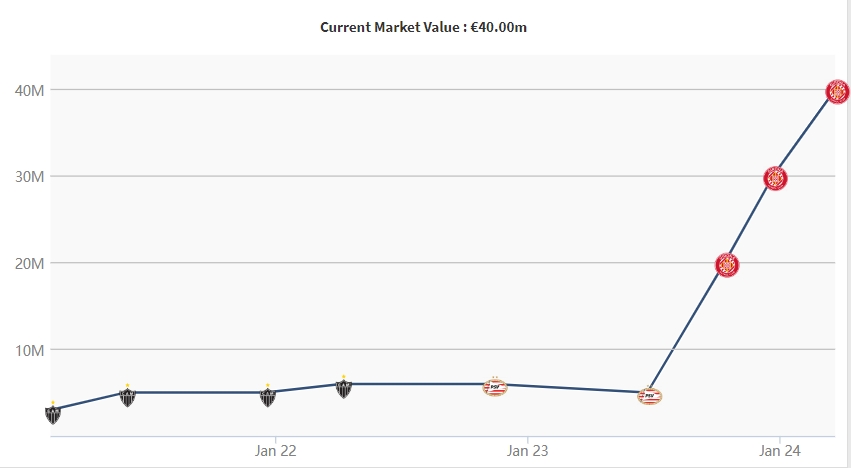Screen dimensions: 851x468
Task: Select the 20M y-axis label
Action: tap(27, 263)
